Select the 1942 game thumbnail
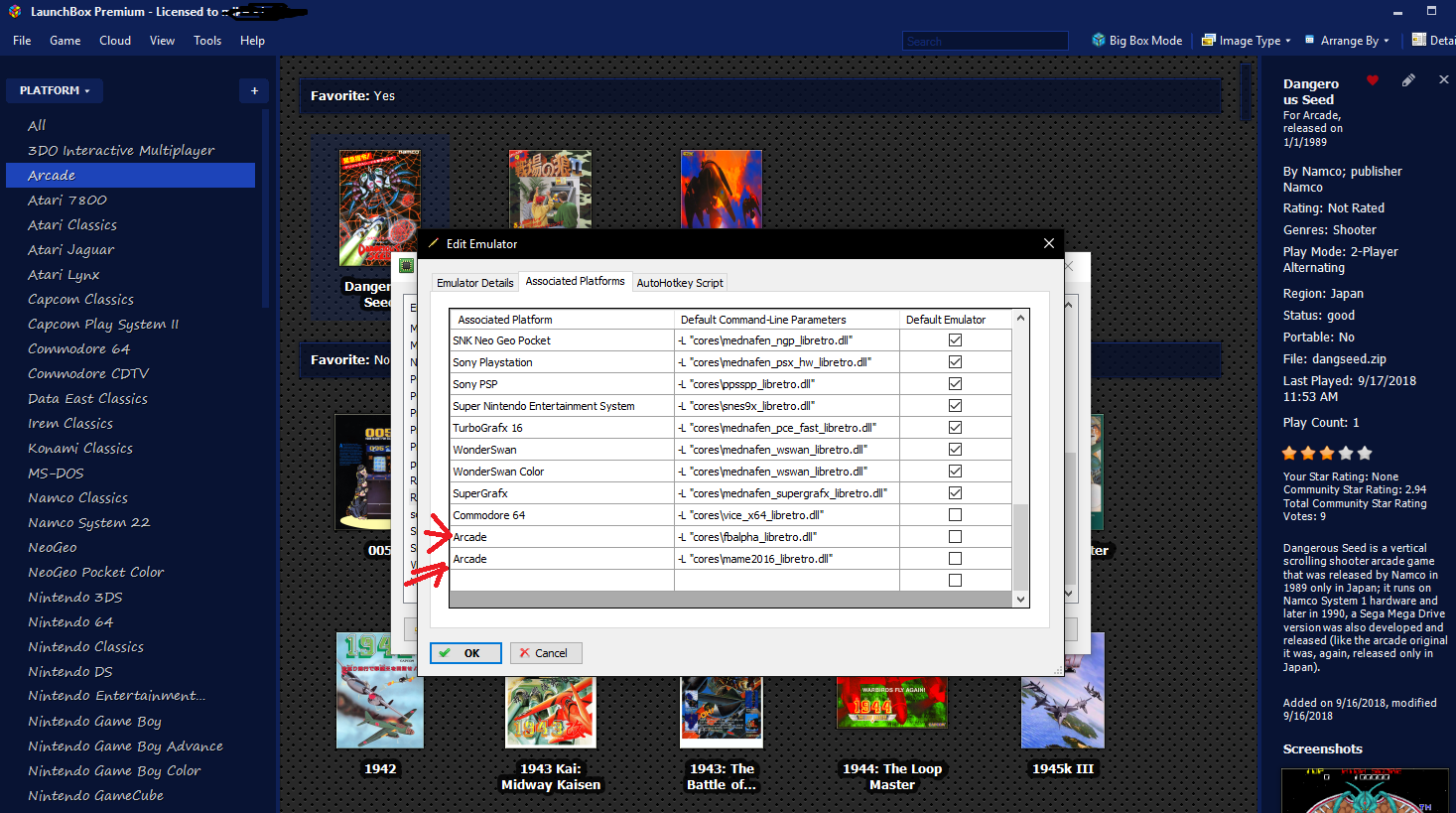 pyautogui.click(x=380, y=690)
